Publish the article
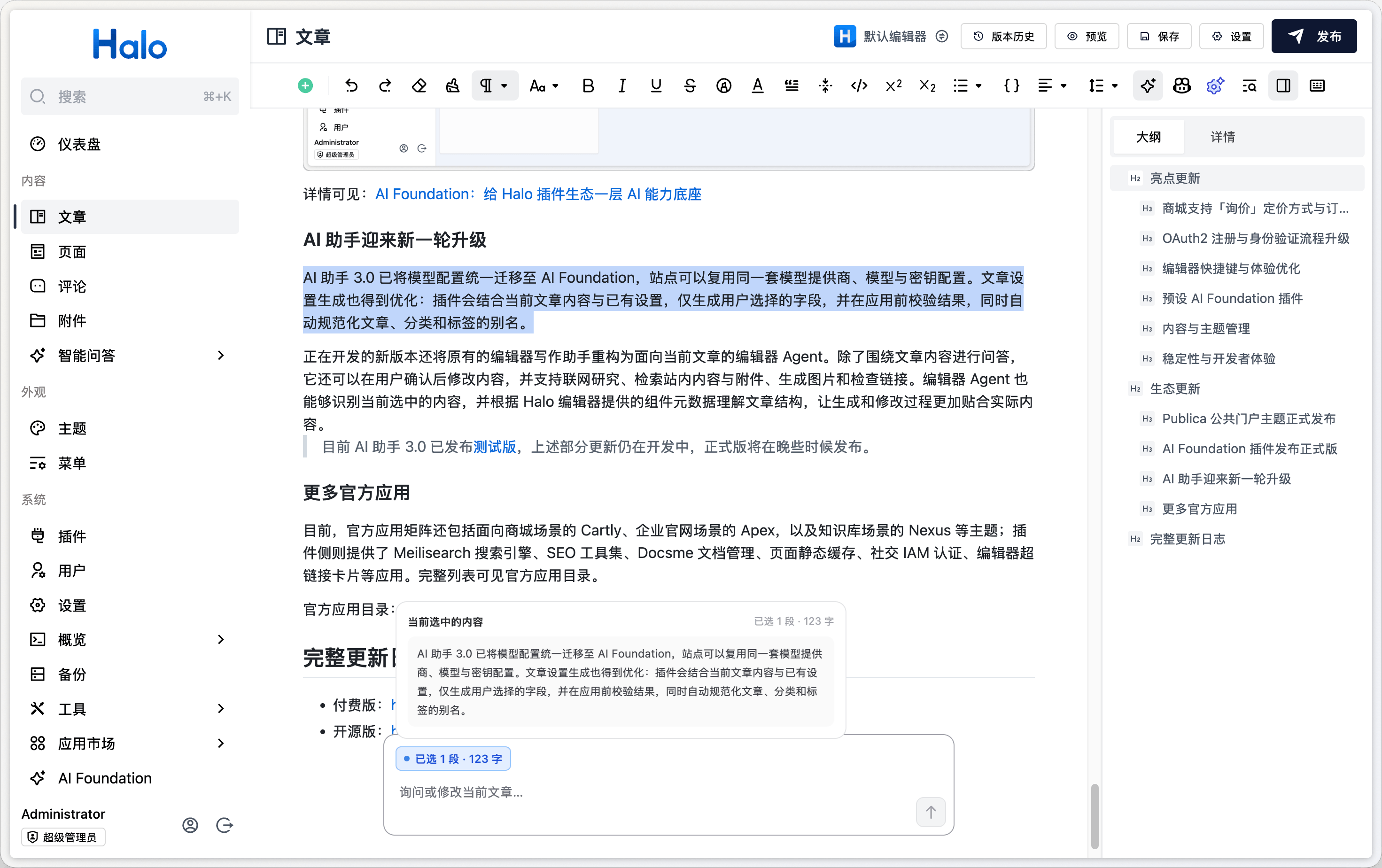The height and width of the screenshot is (868, 1382). pyautogui.click(x=1314, y=37)
